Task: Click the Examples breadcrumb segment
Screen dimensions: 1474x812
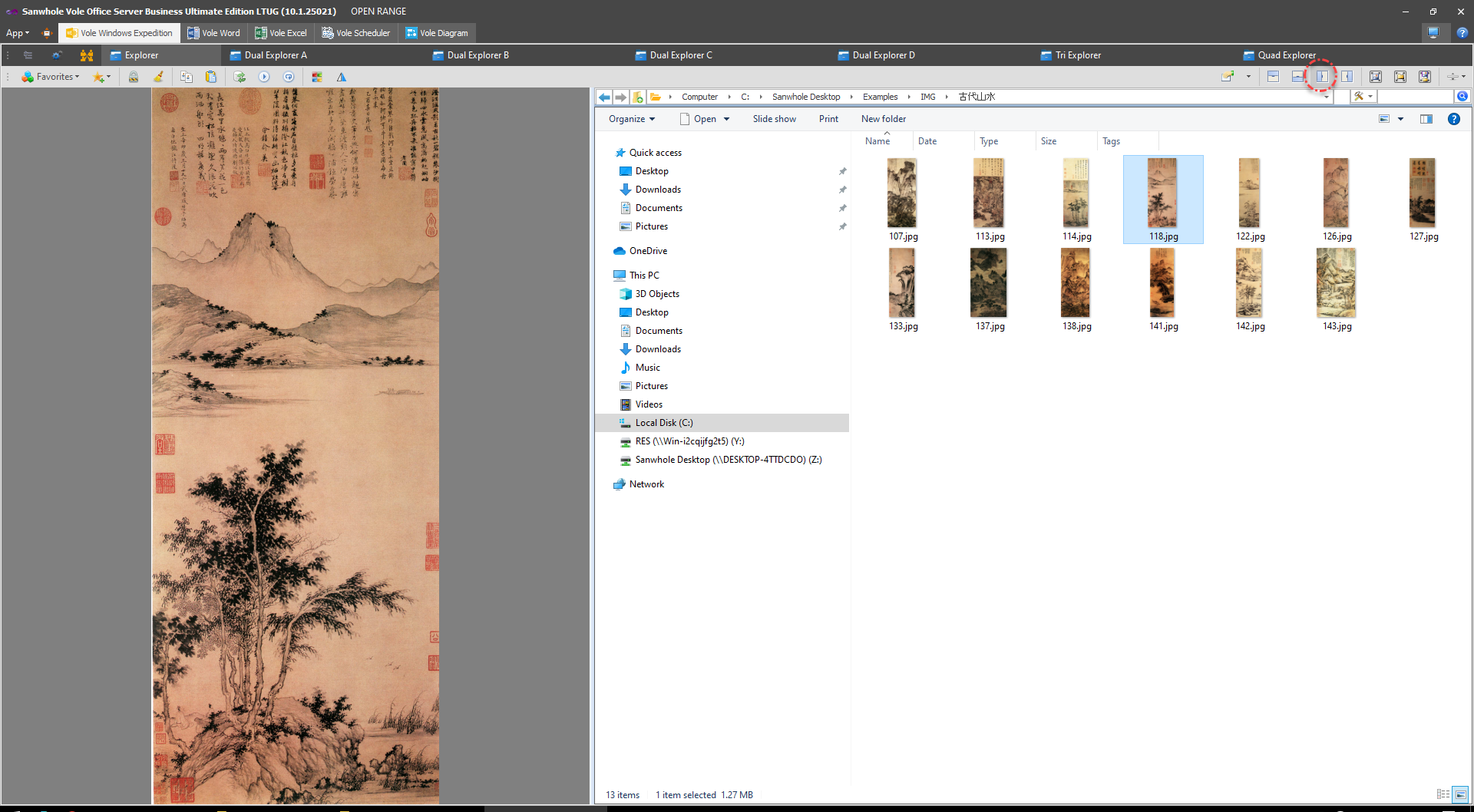Action: pyautogui.click(x=880, y=97)
